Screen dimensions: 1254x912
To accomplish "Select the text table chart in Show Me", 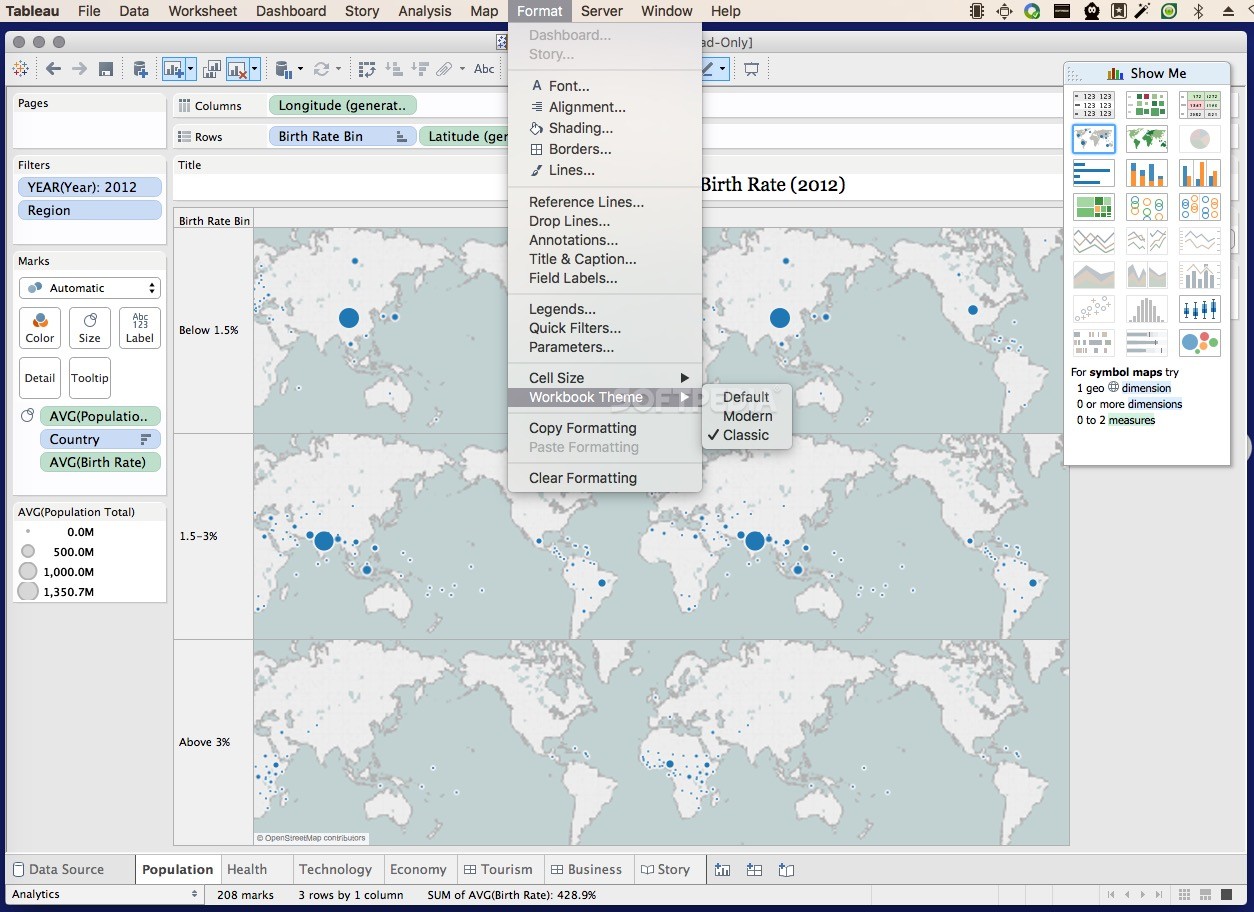I will 1093,105.
